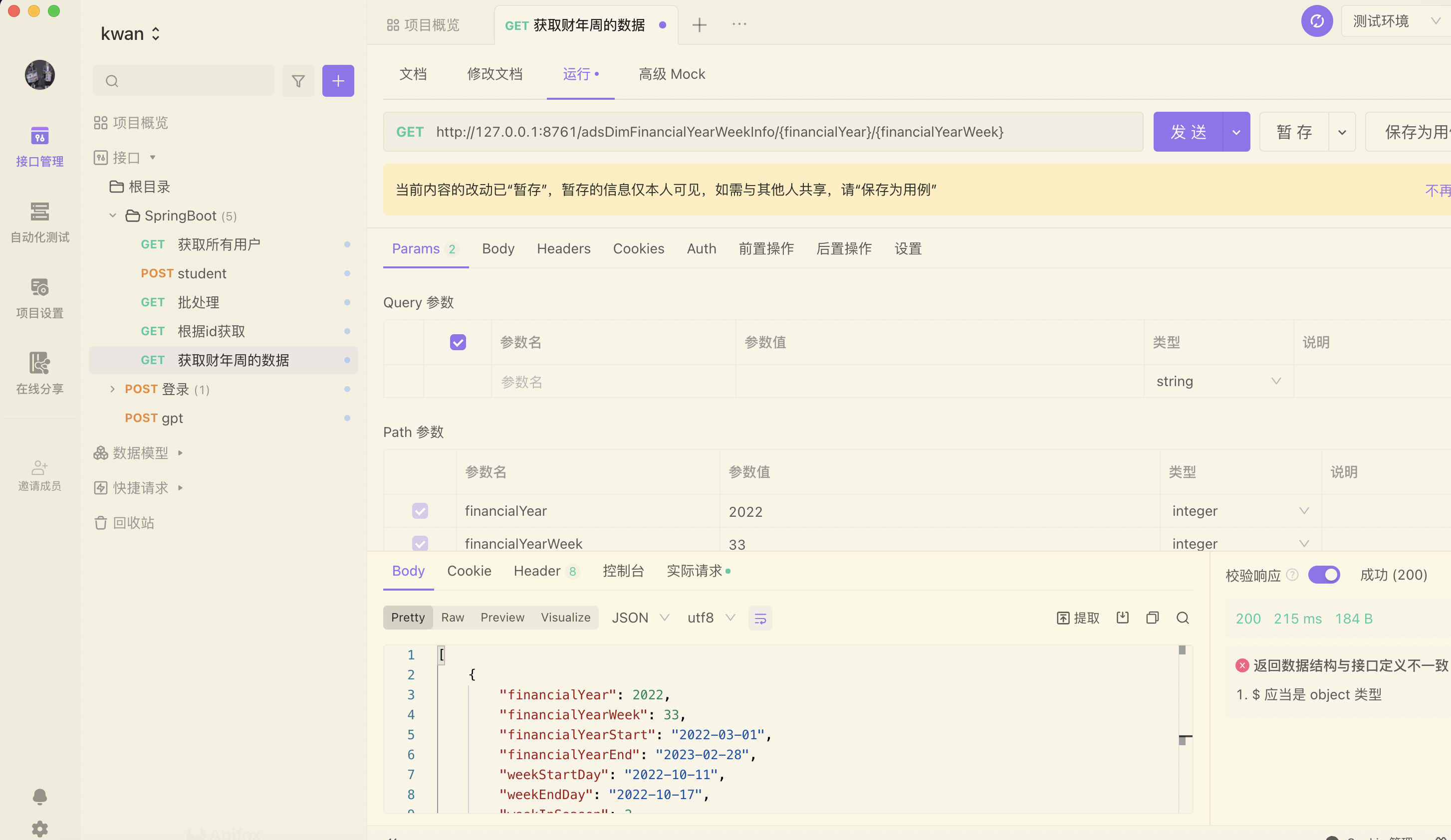
Task: Expand the 快捷请求 section
Action: (180, 488)
